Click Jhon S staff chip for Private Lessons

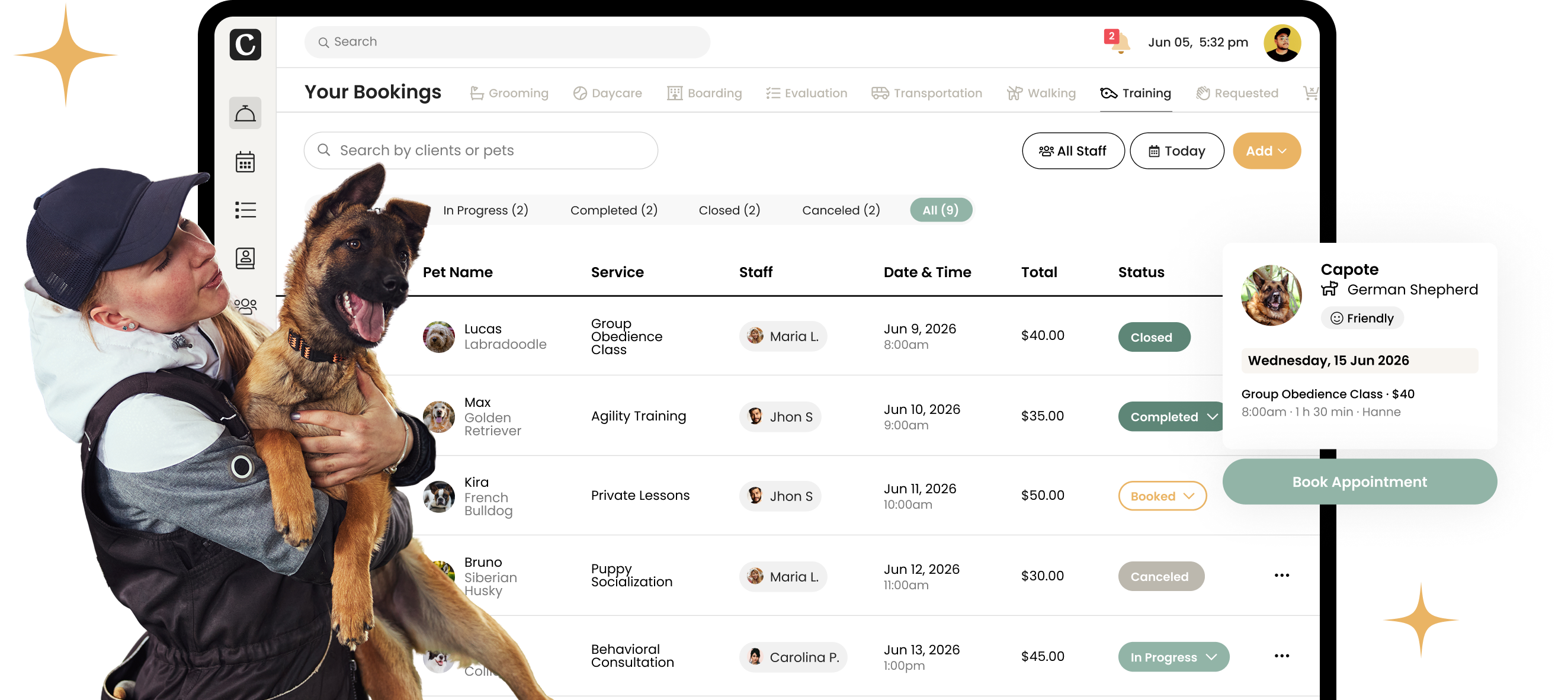pos(780,496)
